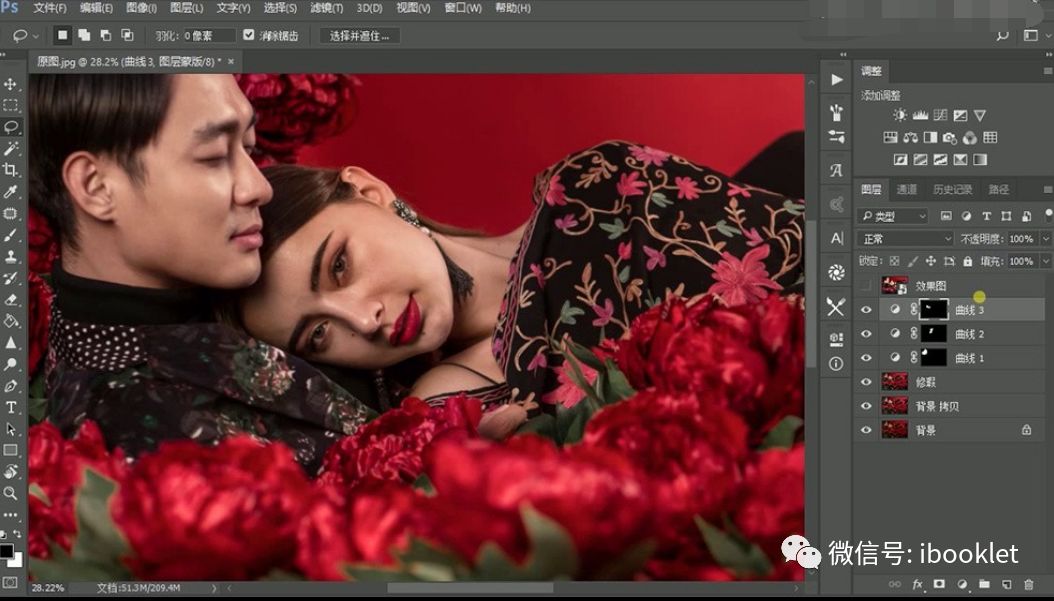Click the fx layer style button
Screen dimensions: 1054x601
(x=917, y=583)
